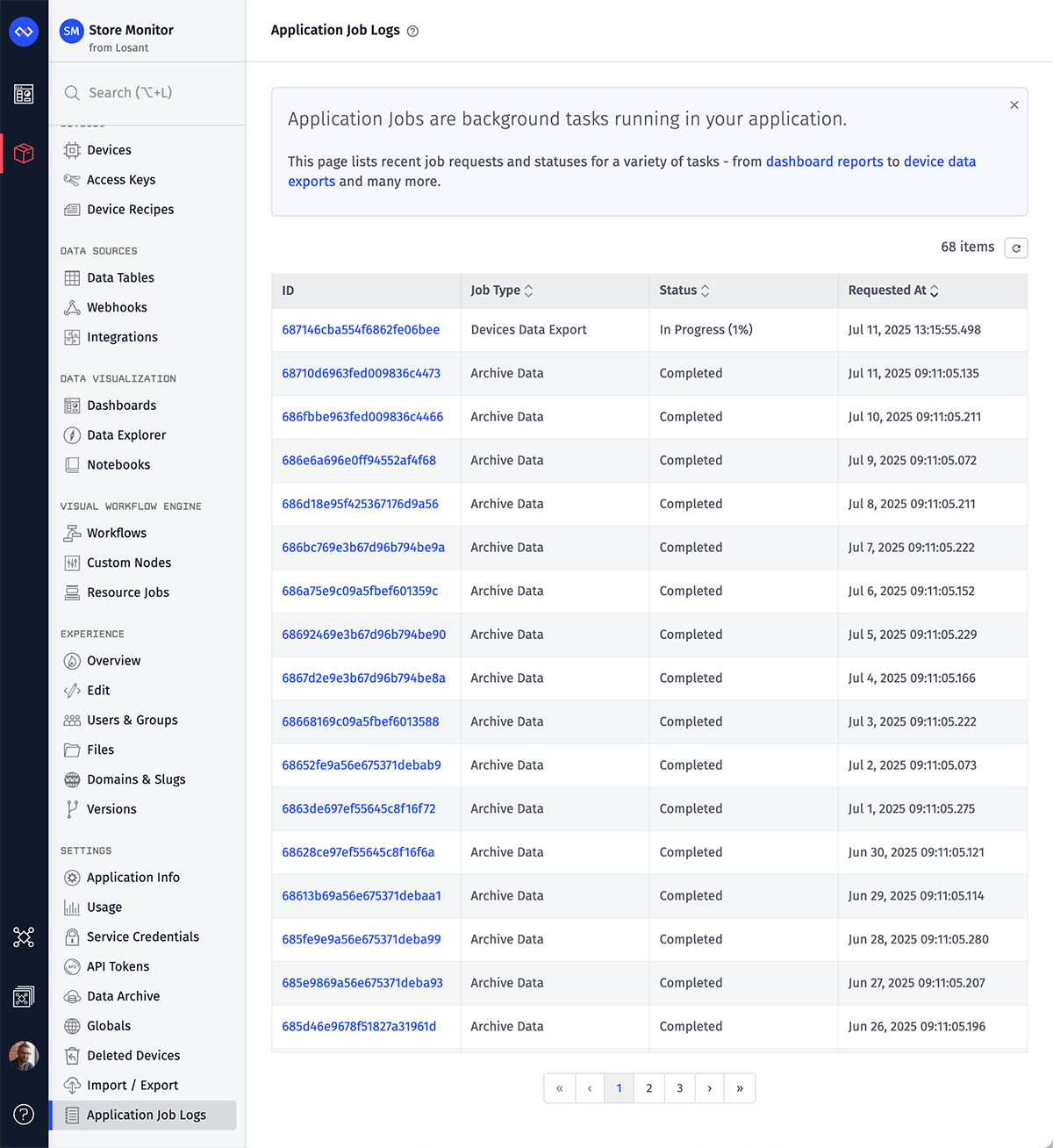Open job 686e6a696e0ff94552af4f68
1053x1148 pixels.
[359, 461]
